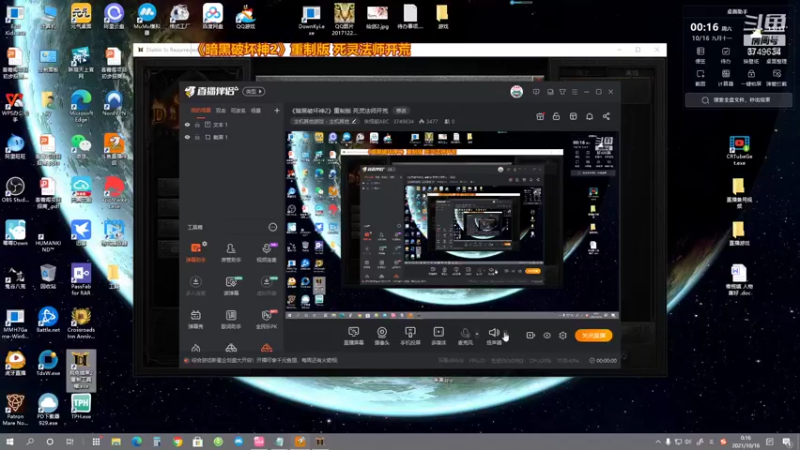
Task: Add a new scene with the plus button
Action: pos(277,110)
